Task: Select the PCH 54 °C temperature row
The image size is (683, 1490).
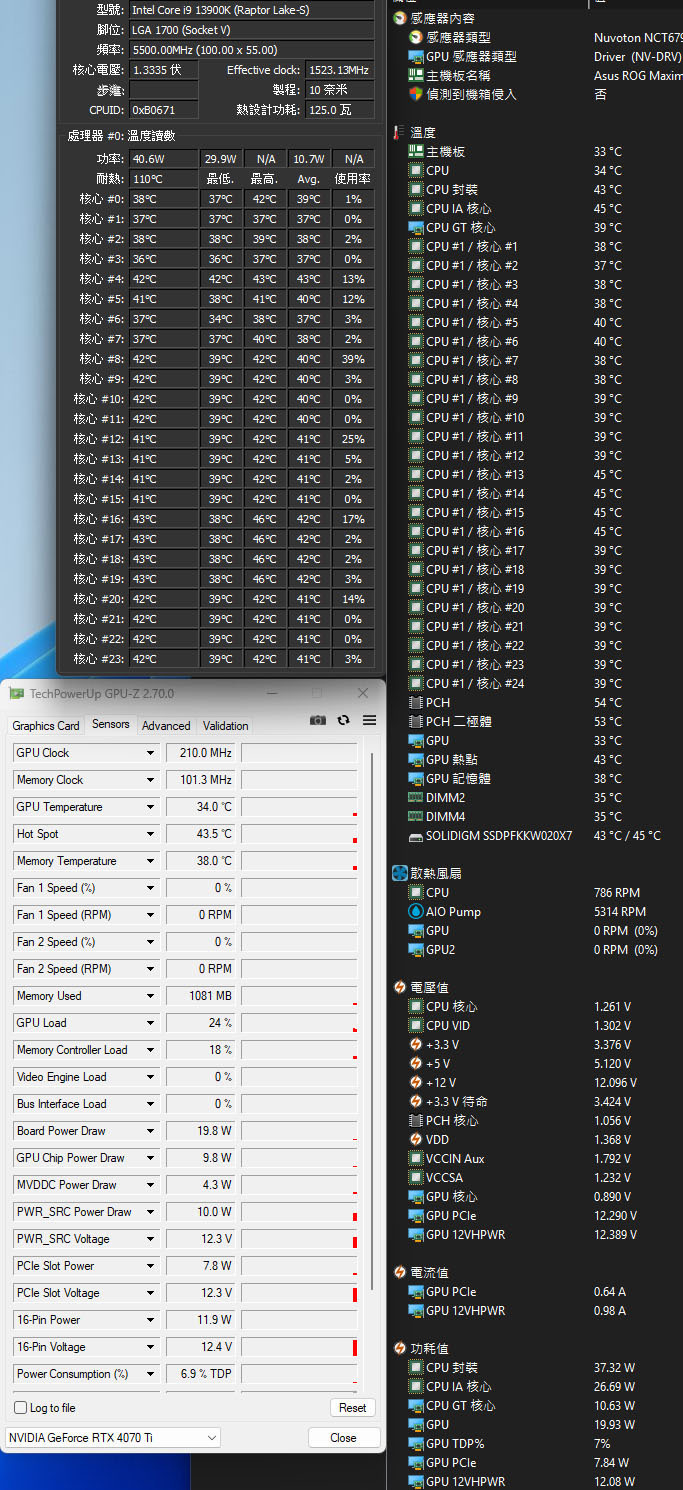Action: pyautogui.click(x=536, y=702)
